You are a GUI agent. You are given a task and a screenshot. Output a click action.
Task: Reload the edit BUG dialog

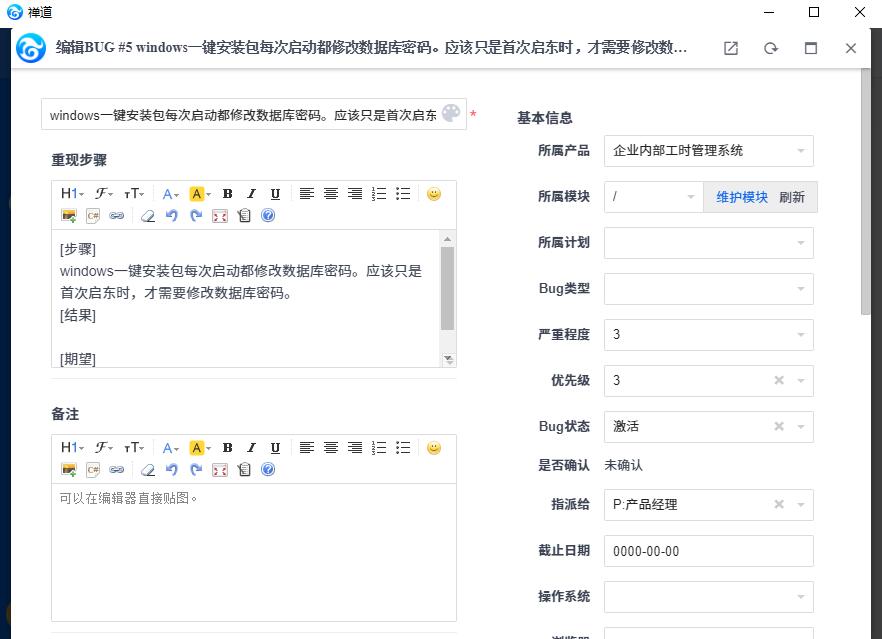click(771, 48)
